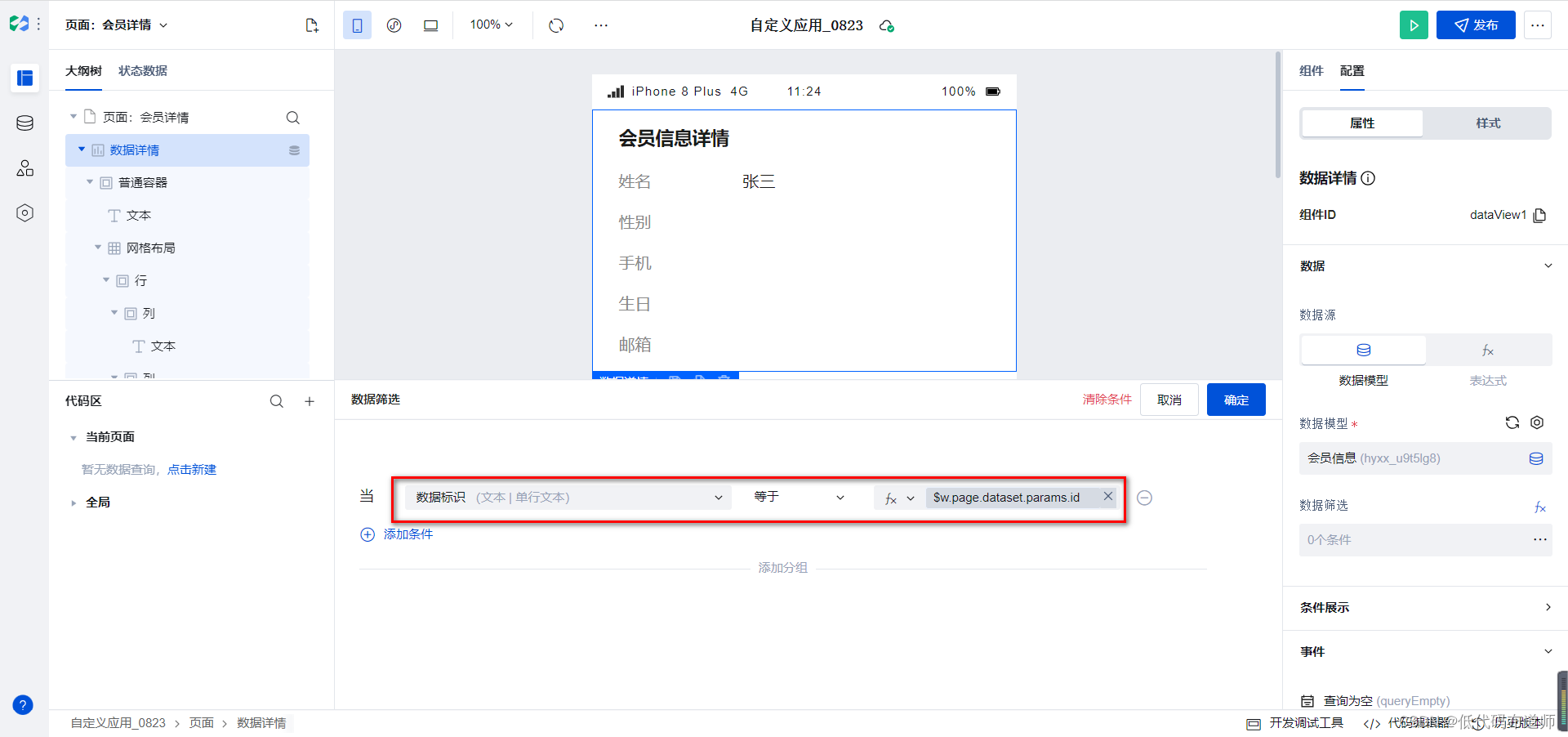This screenshot has width=1568, height=737.
Task: Clear the $w.page.dataset.params.id expression
Action: (1108, 496)
